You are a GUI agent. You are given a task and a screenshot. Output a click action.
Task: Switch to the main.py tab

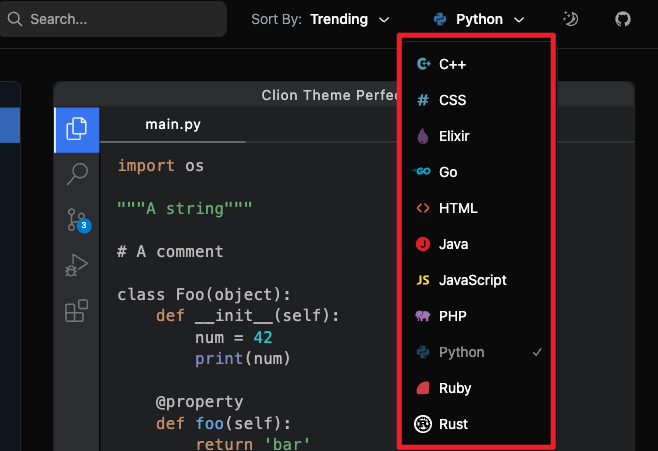coord(173,125)
